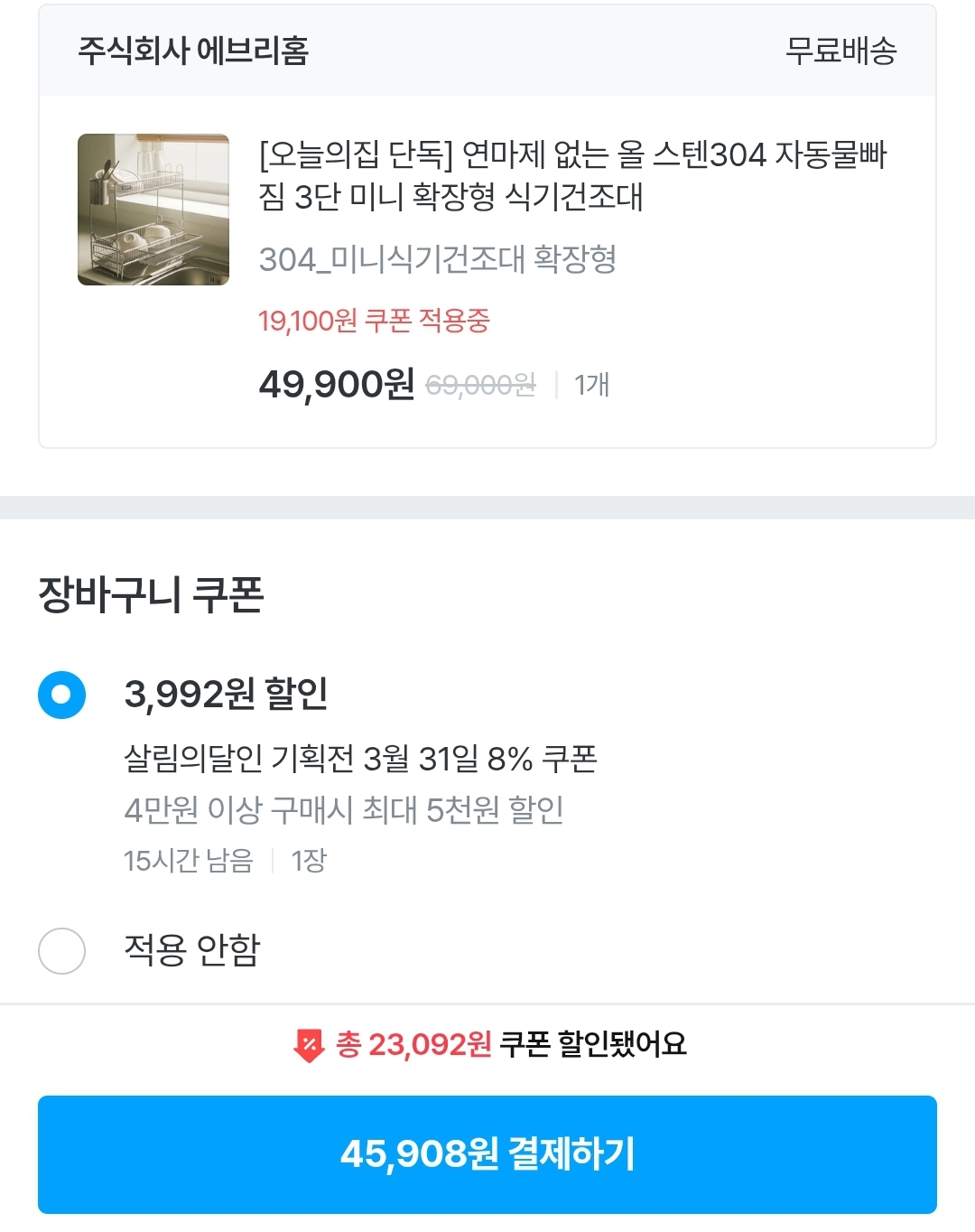Tap the 15시간 남음 remaining time text
975x1232 pixels.
pyautogui.click(x=189, y=861)
